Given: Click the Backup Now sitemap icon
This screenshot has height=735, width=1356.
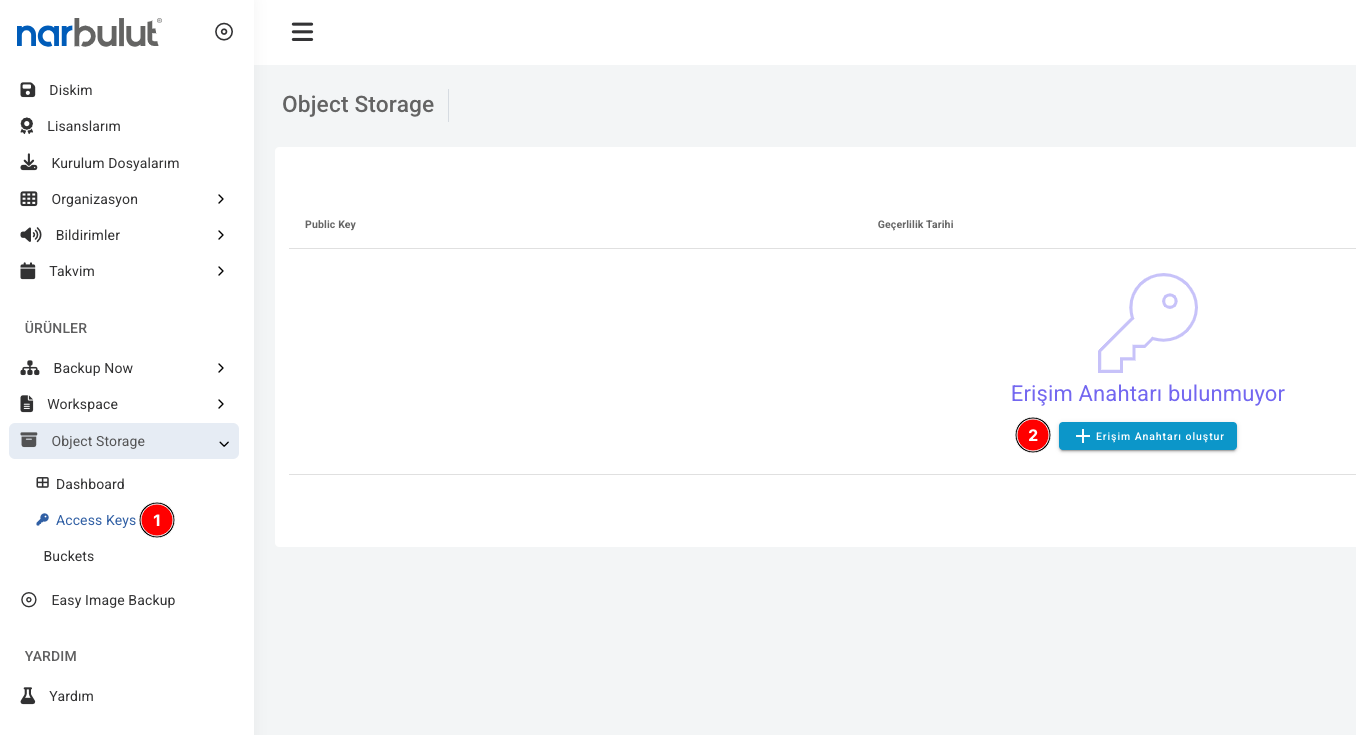Looking at the screenshot, I should pos(30,368).
